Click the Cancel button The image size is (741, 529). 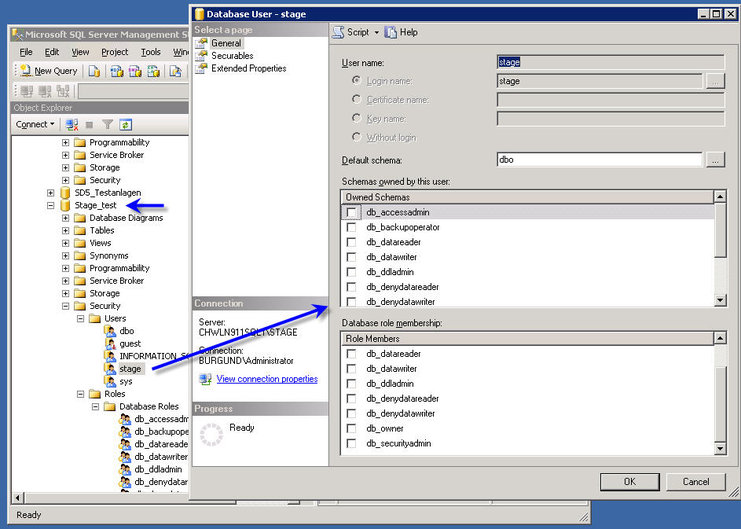(696, 482)
